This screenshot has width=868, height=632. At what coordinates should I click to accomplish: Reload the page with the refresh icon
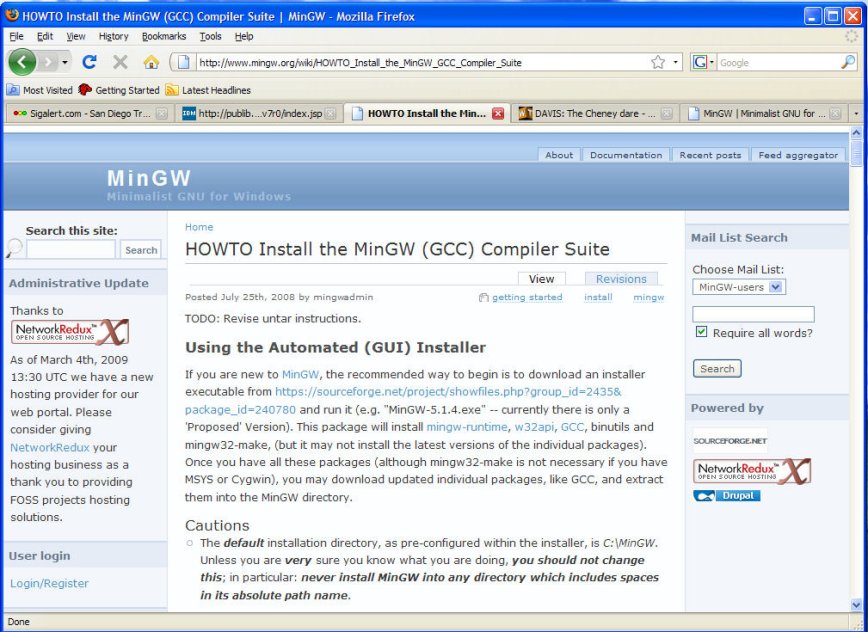tap(89, 62)
